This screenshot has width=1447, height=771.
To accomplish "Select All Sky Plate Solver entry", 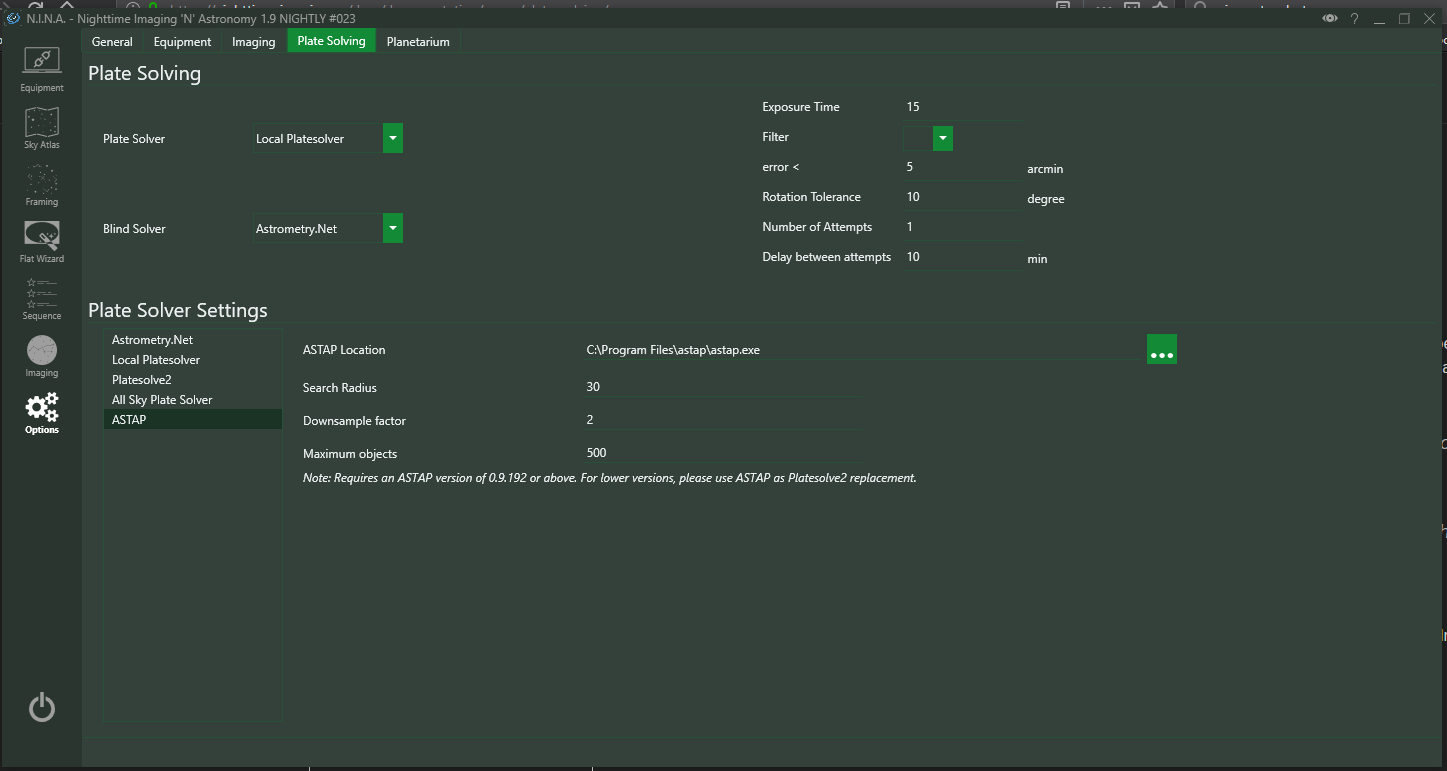I will pyautogui.click(x=162, y=400).
